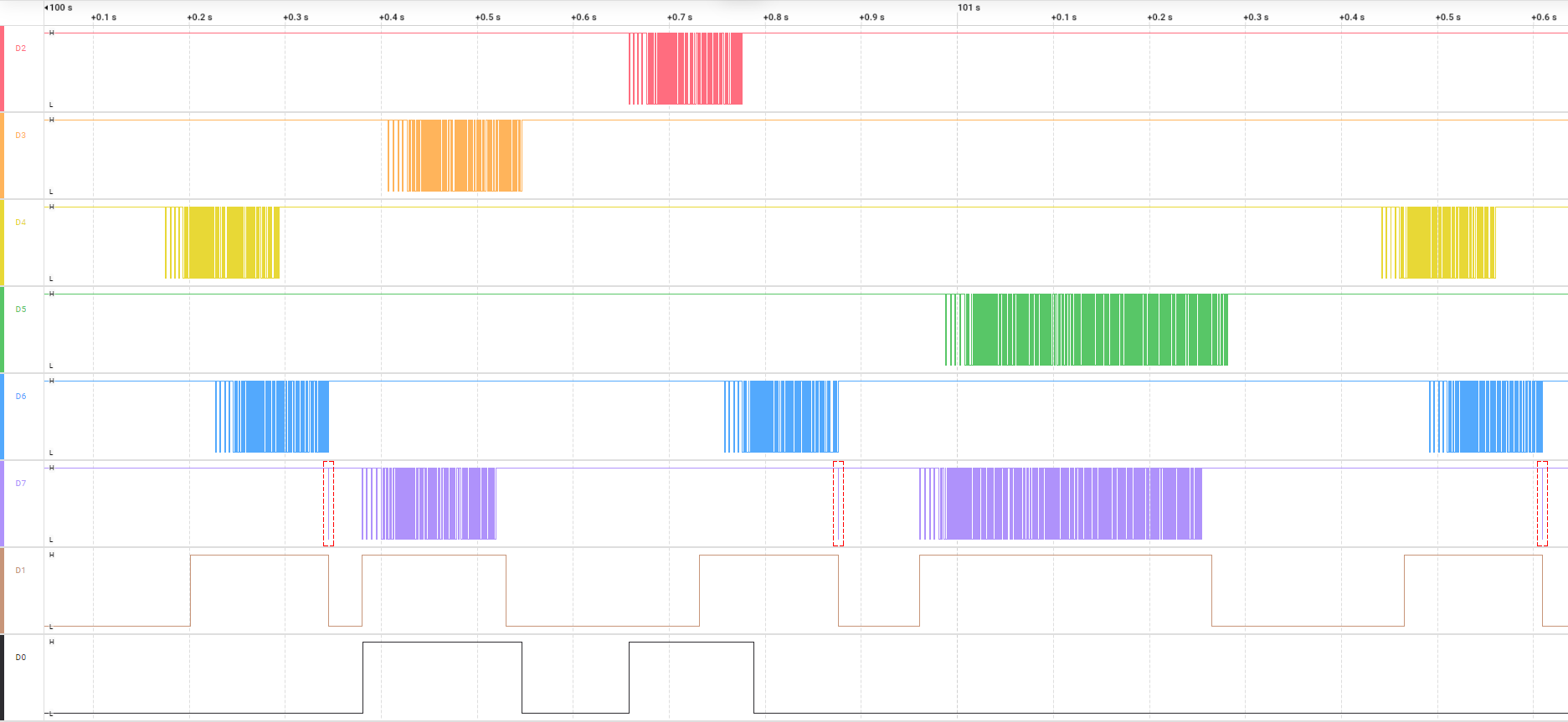Screen dimensions: 1568x722
Task: Click the rightmost red dashed marker on D7
Action: click(1542, 504)
